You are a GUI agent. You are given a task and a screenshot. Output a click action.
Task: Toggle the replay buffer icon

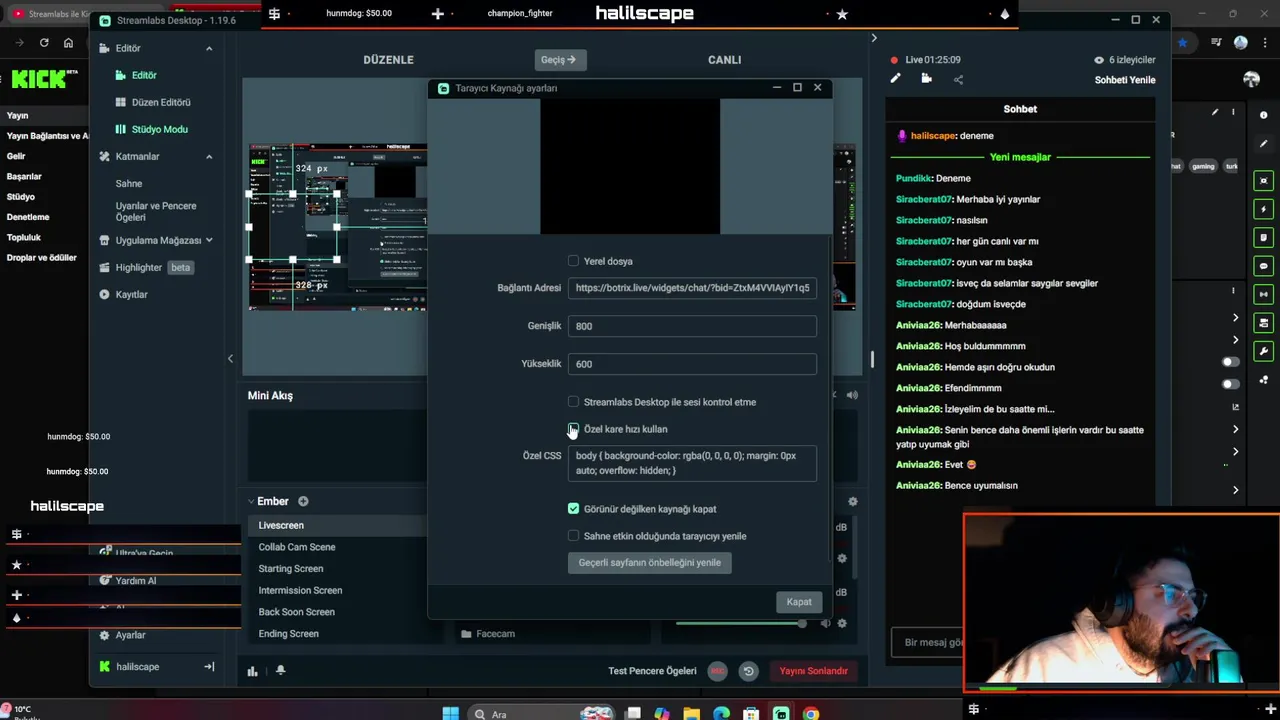(x=748, y=671)
